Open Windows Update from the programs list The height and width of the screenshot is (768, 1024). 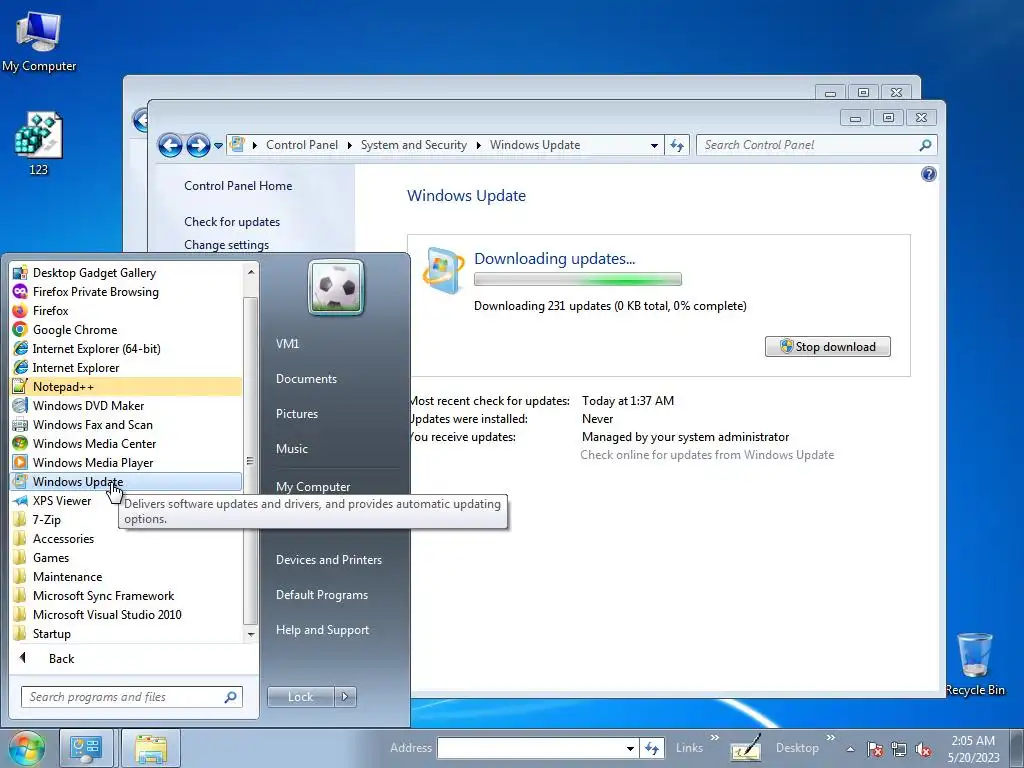pyautogui.click(x=126, y=481)
